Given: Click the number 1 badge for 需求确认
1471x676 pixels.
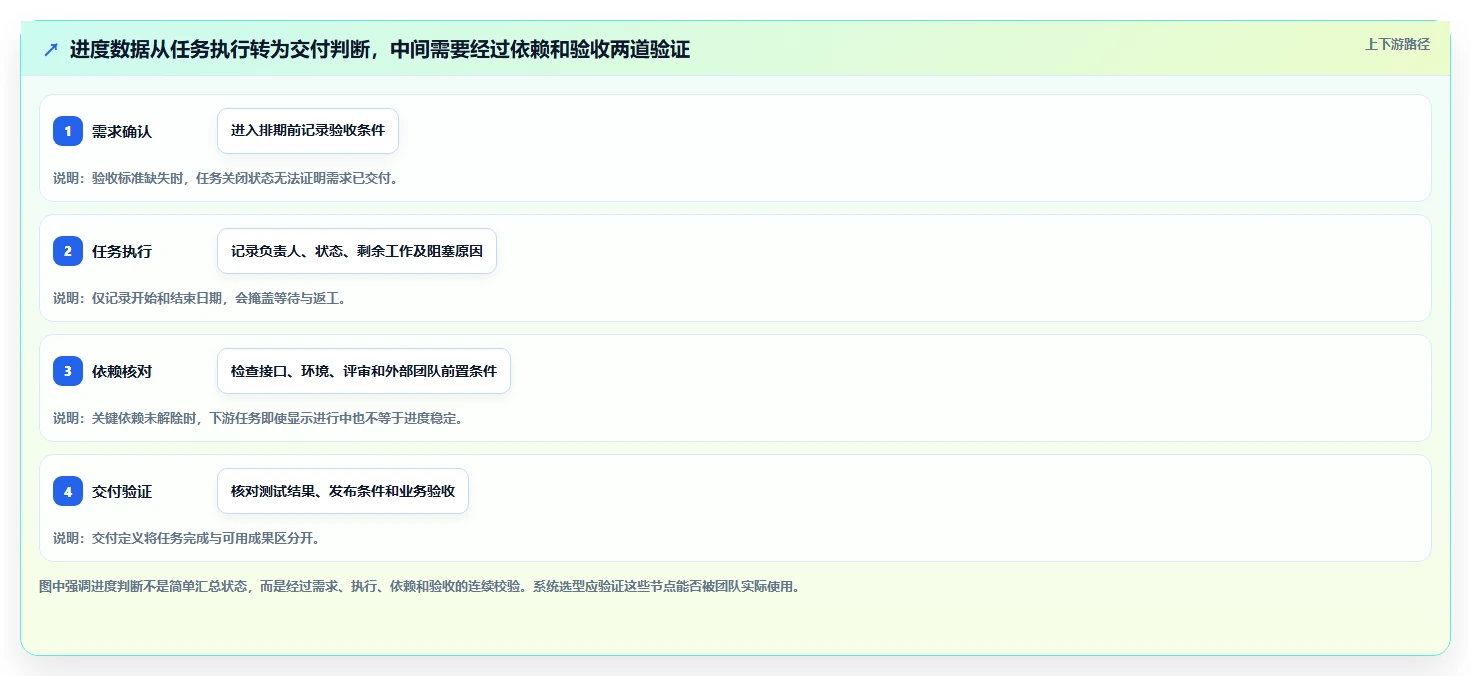Looking at the screenshot, I should tap(68, 131).
